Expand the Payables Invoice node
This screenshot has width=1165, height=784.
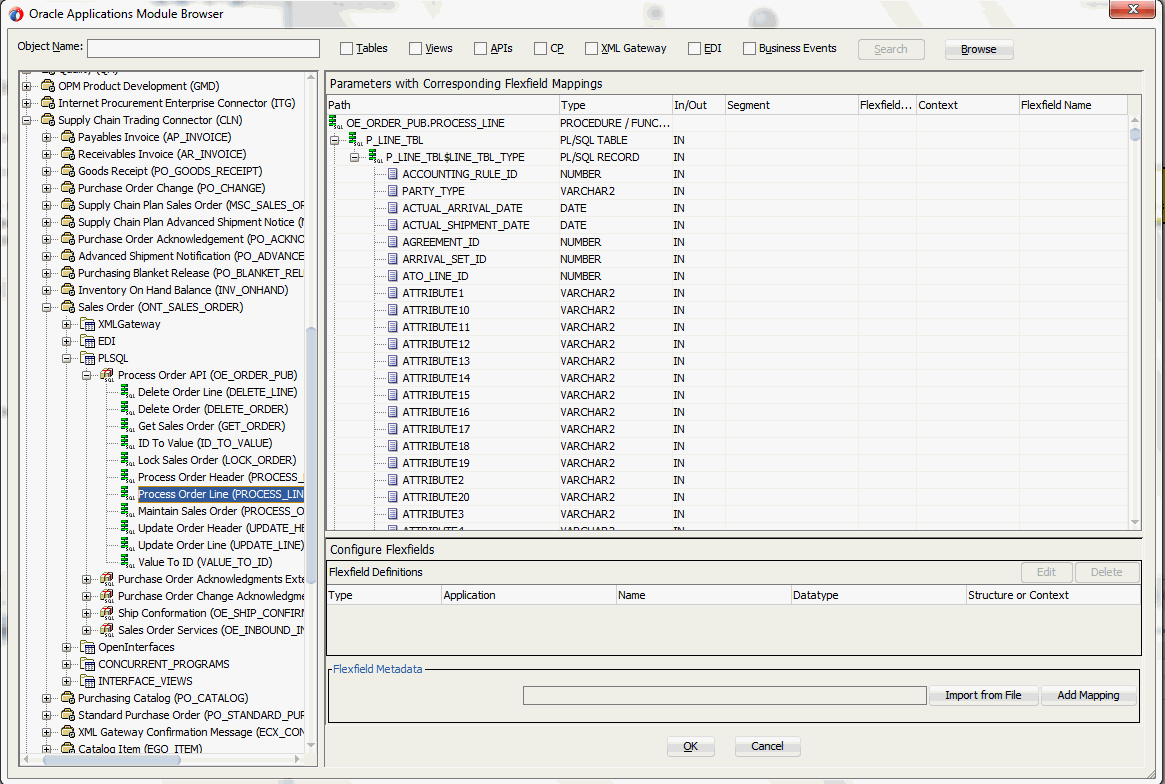click(x=47, y=137)
